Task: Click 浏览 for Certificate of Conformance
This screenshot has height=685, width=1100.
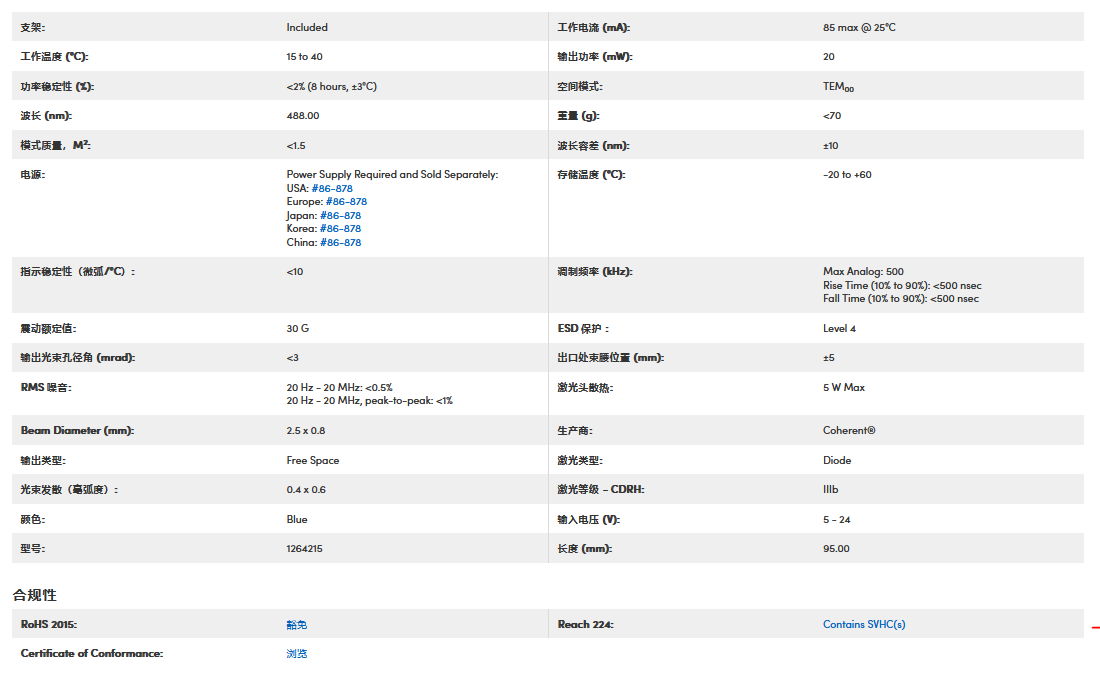Action: 297,653
